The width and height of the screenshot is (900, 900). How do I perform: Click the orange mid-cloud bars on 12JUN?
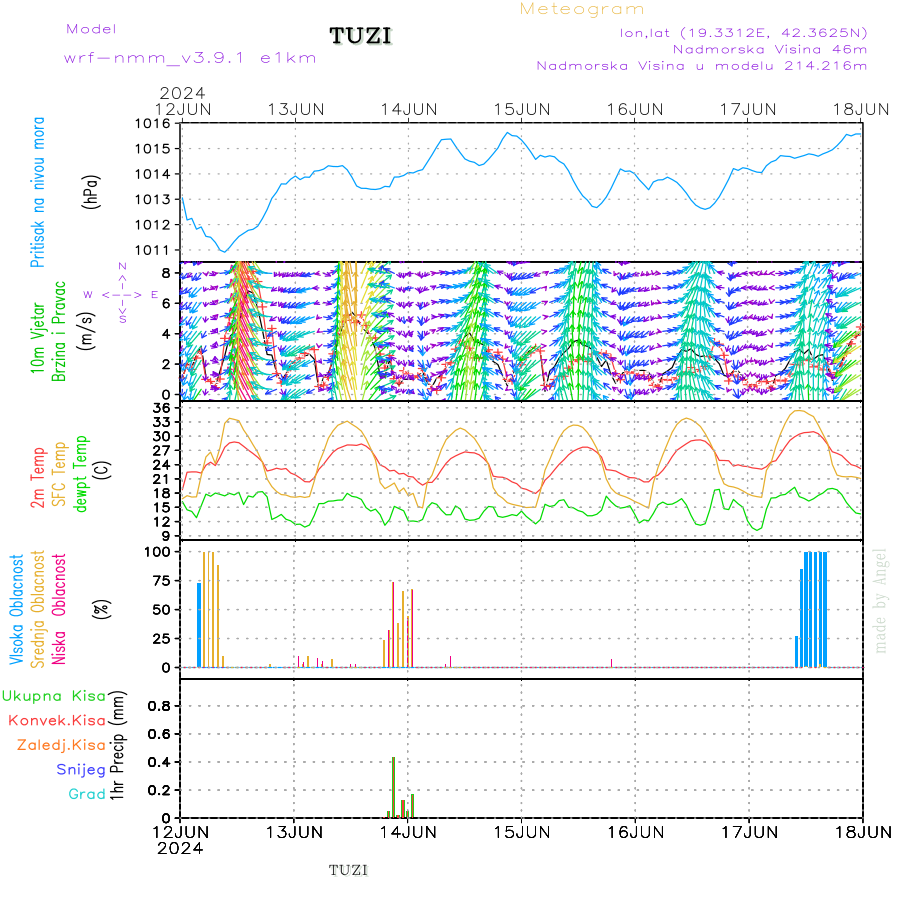tap(212, 609)
